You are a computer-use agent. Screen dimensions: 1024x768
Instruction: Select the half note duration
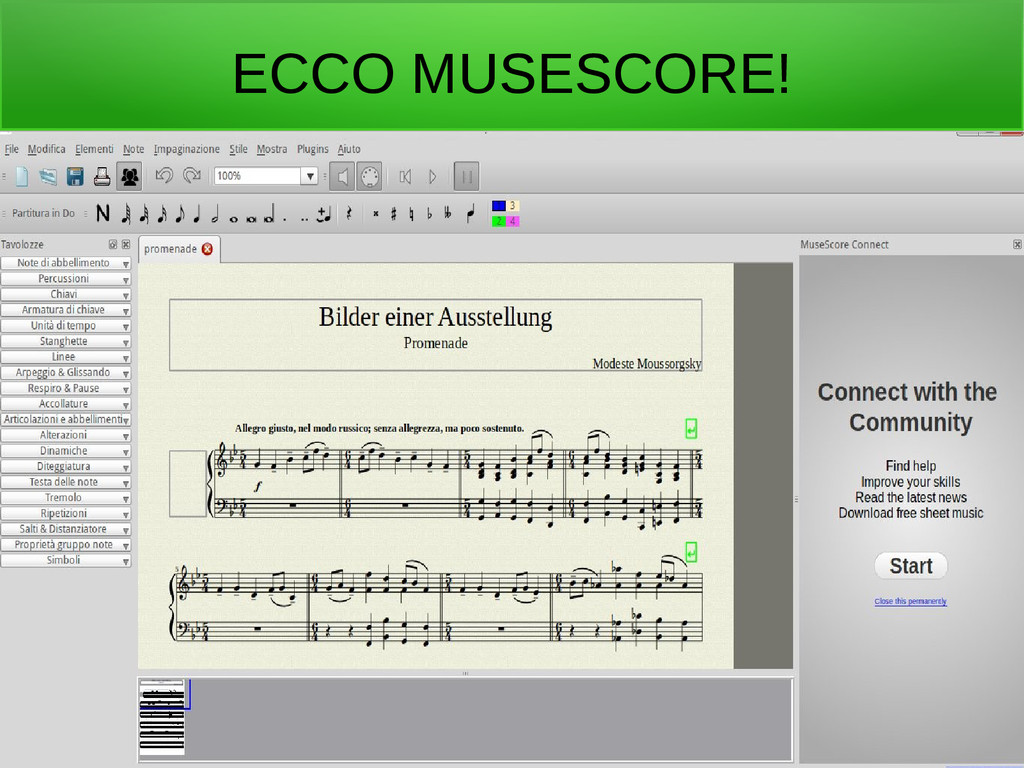point(214,214)
